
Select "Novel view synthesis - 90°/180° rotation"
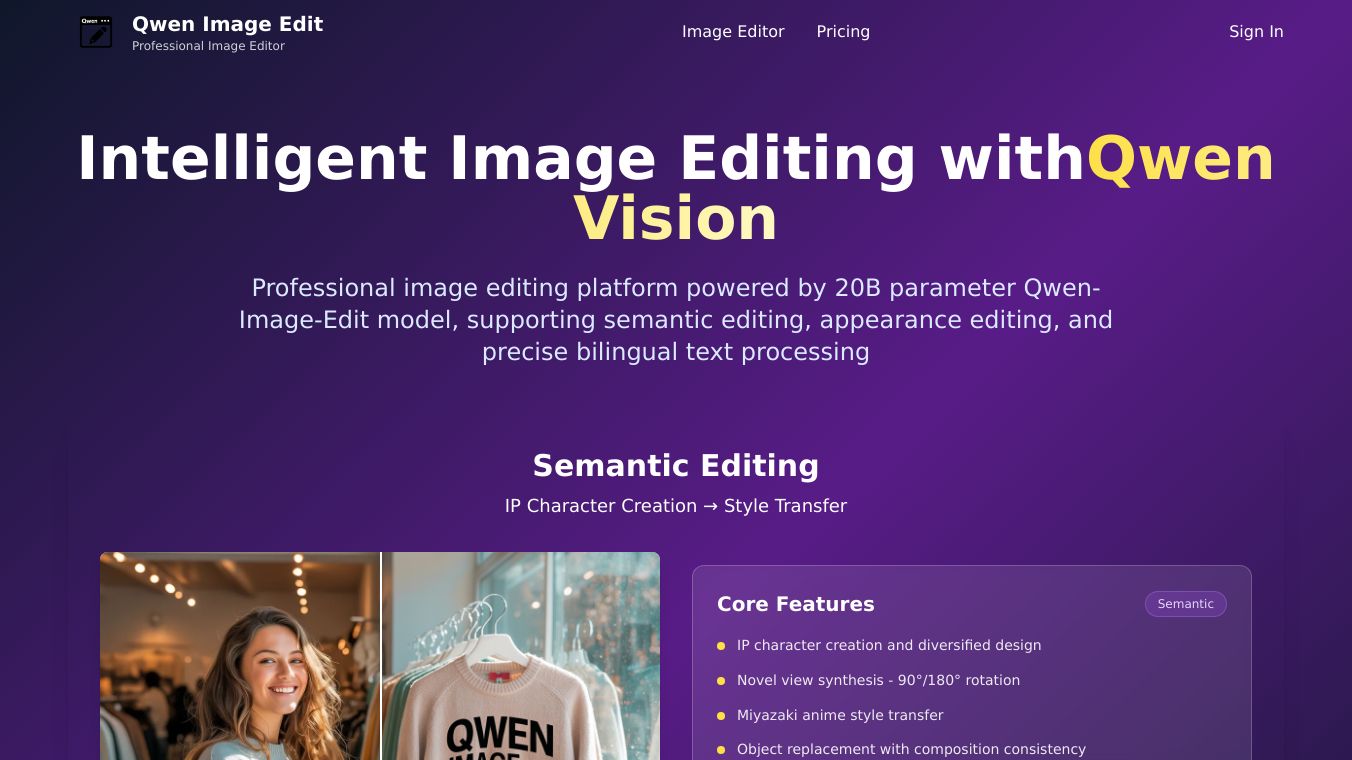pyautogui.click(x=878, y=681)
